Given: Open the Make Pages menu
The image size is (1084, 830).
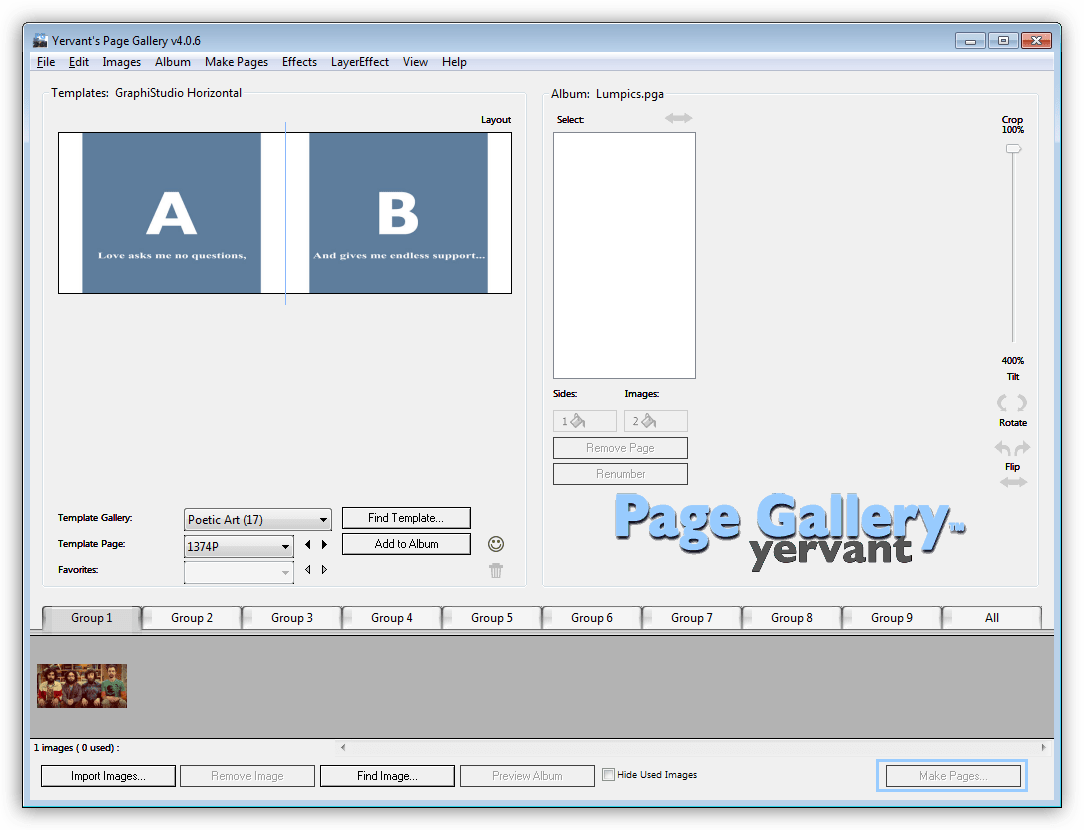Looking at the screenshot, I should 236,62.
